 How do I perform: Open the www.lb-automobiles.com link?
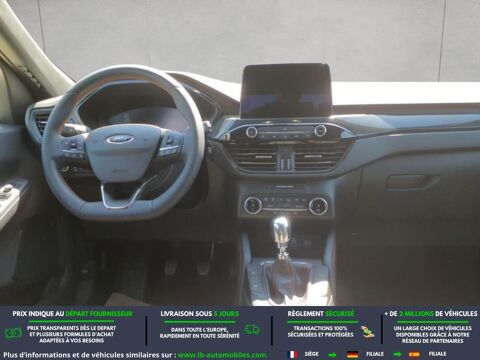click(222, 355)
